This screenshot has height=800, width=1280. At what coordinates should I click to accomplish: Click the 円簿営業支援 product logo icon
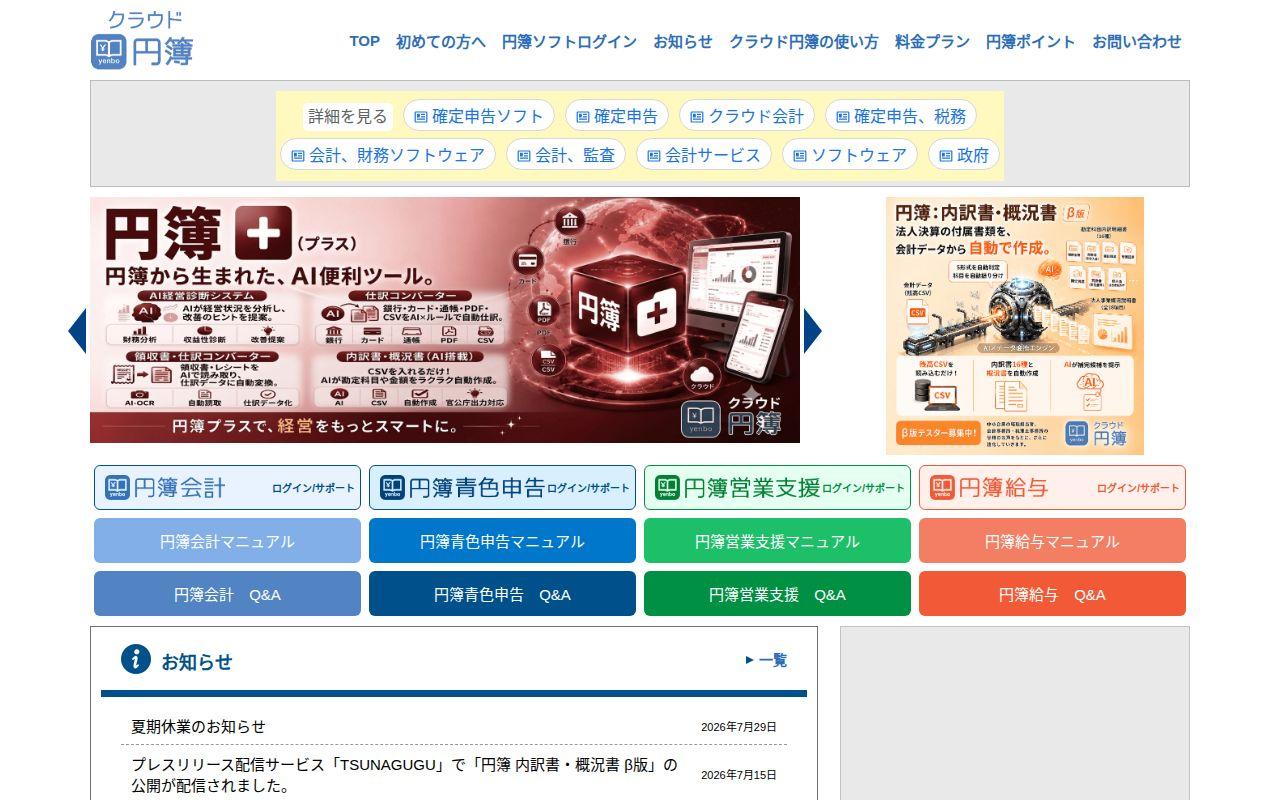(667, 487)
